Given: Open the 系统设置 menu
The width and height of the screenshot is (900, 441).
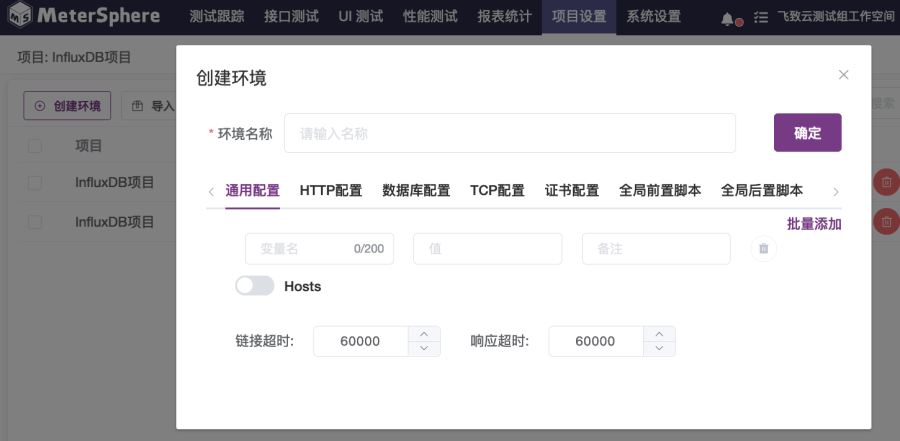Looking at the screenshot, I should pos(654,17).
